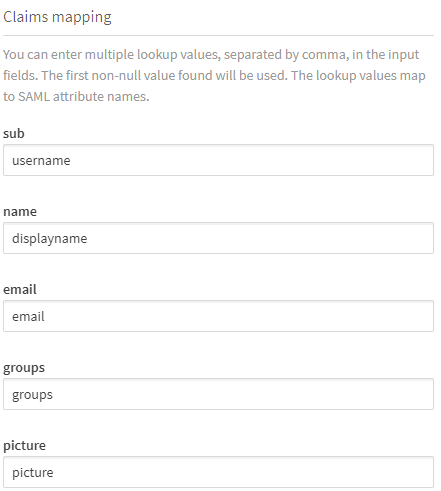Focus the picture input field

coord(218,472)
